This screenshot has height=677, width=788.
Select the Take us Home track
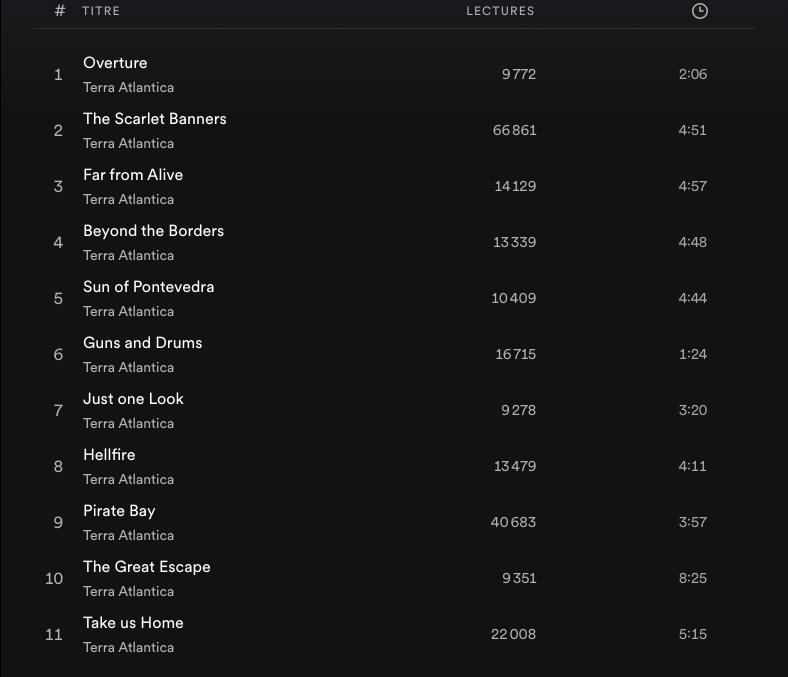[x=133, y=623]
